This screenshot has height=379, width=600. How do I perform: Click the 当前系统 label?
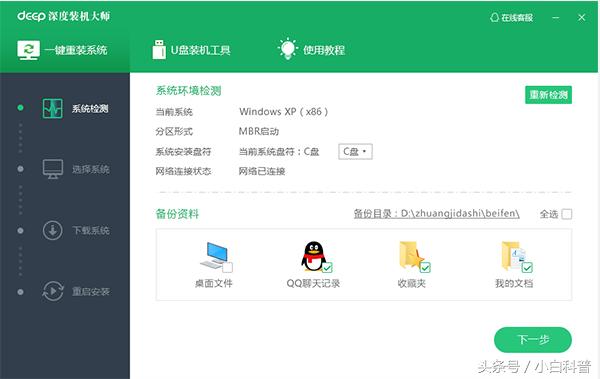[x=174, y=112]
